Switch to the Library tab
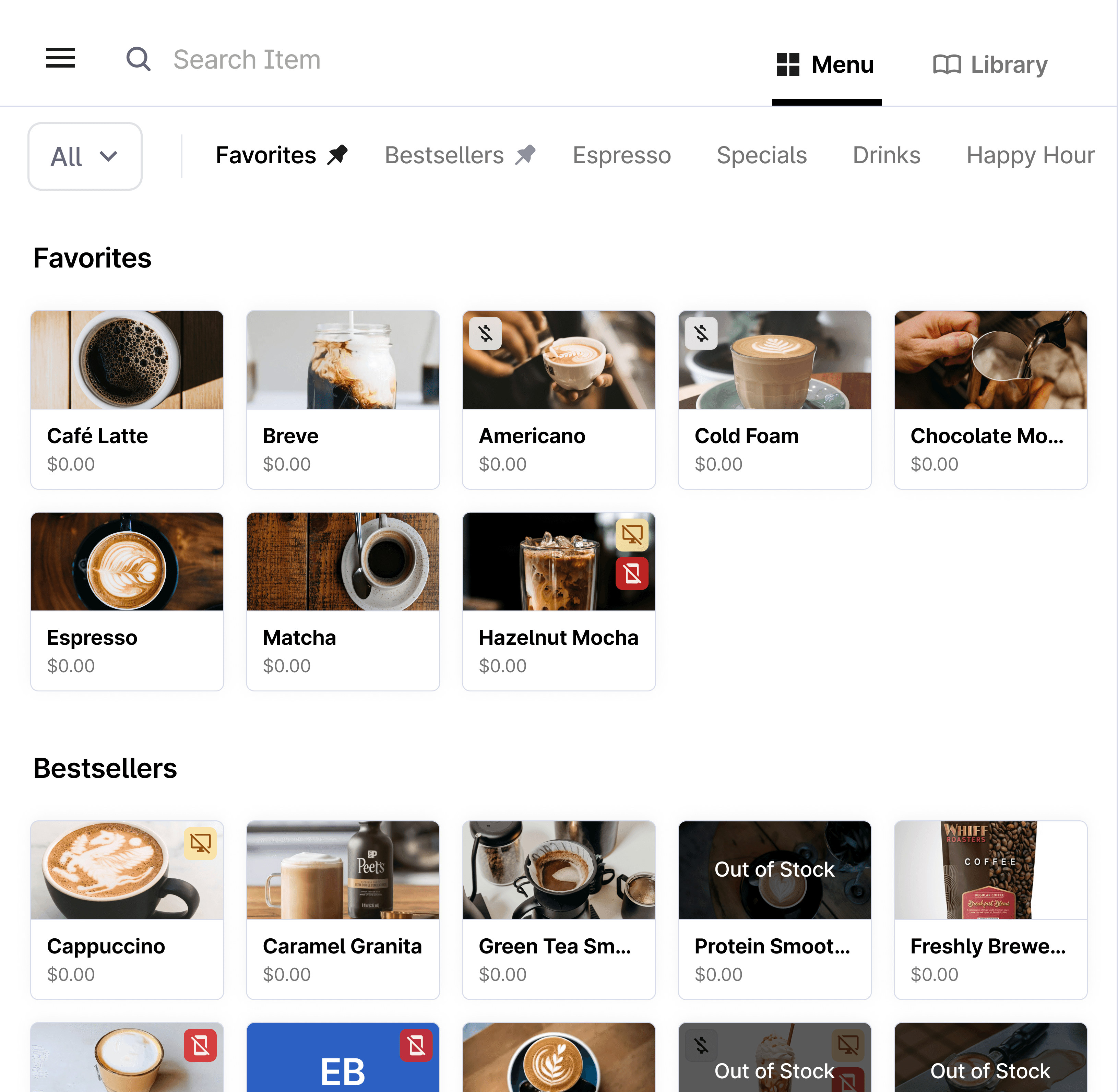1118x1092 pixels. (x=990, y=65)
